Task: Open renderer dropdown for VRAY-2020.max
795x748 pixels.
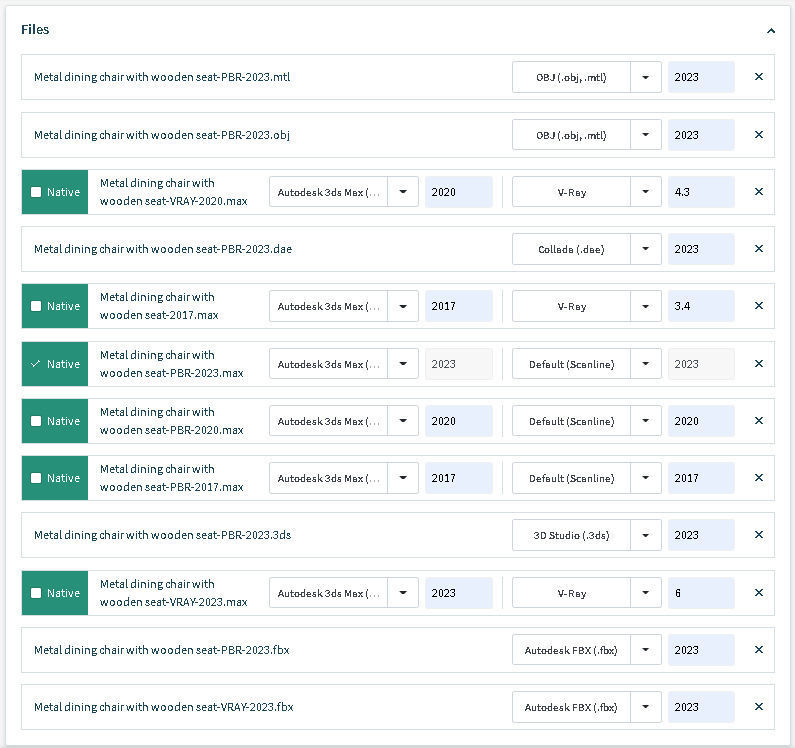Action: click(645, 192)
